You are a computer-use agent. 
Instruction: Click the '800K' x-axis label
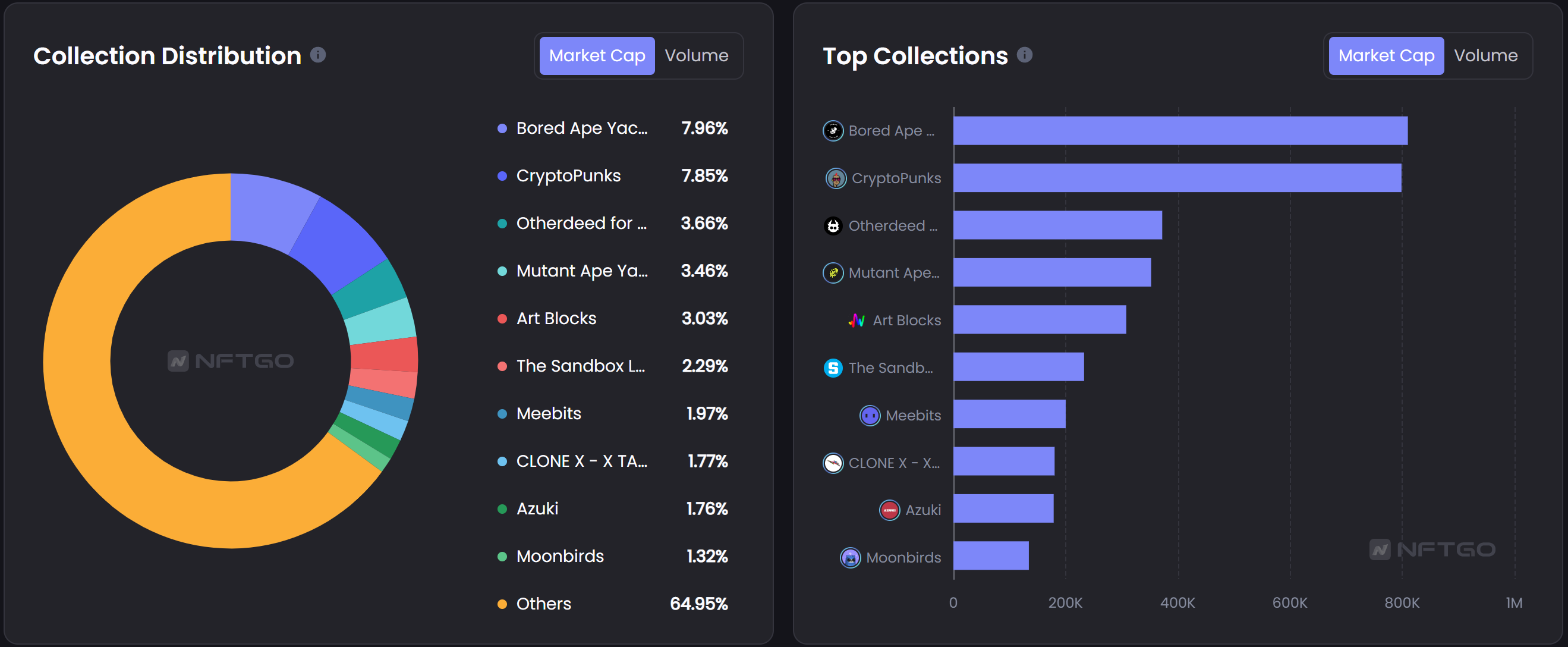(1401, 603)
